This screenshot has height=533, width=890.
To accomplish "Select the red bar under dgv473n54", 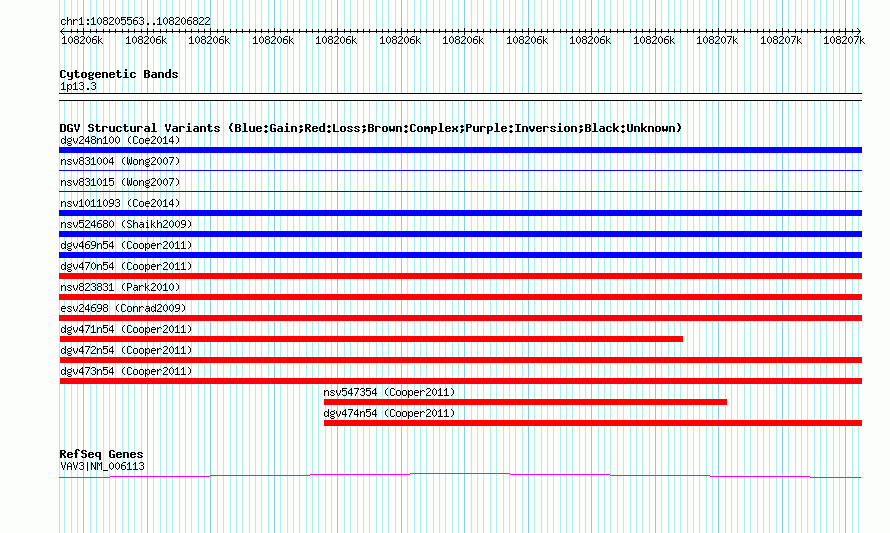I will click(x=460, y=381).
